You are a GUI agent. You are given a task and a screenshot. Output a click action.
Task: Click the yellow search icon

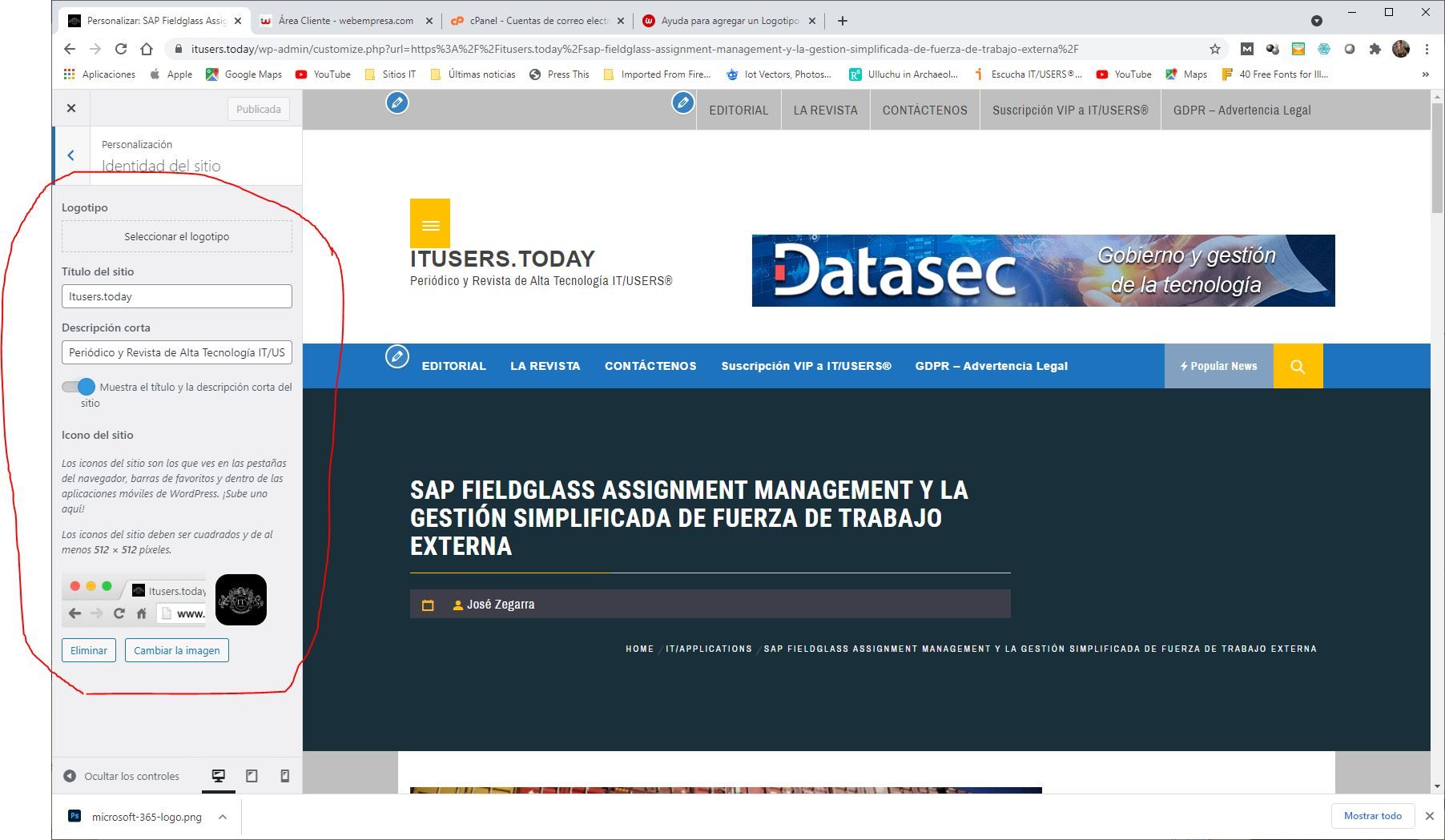point(1298,366)
